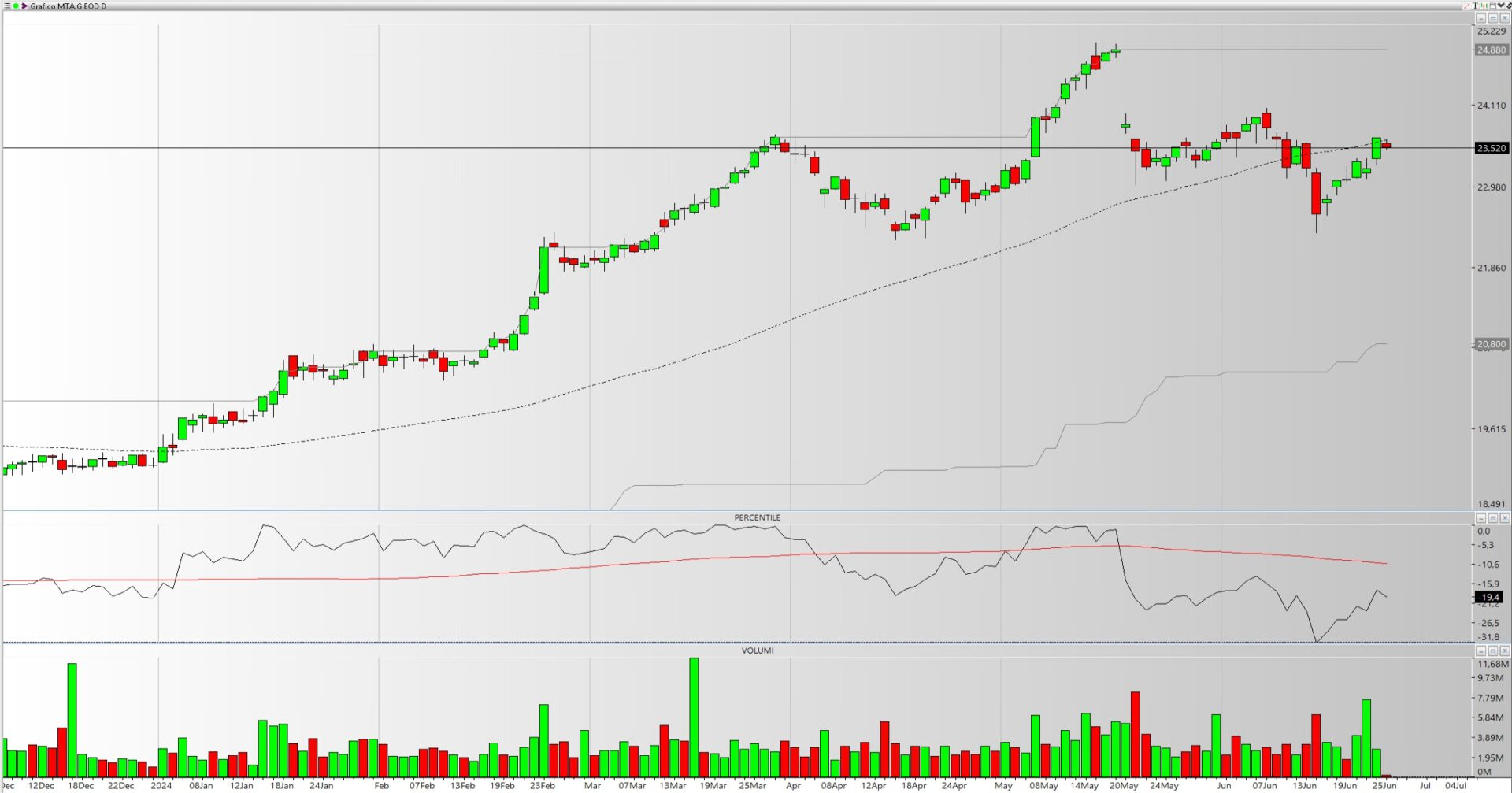This screenshot has width=1512, height=793.
Task: Click the -10,6 label on percentile axis
Action: click(x=1488, y=565)
